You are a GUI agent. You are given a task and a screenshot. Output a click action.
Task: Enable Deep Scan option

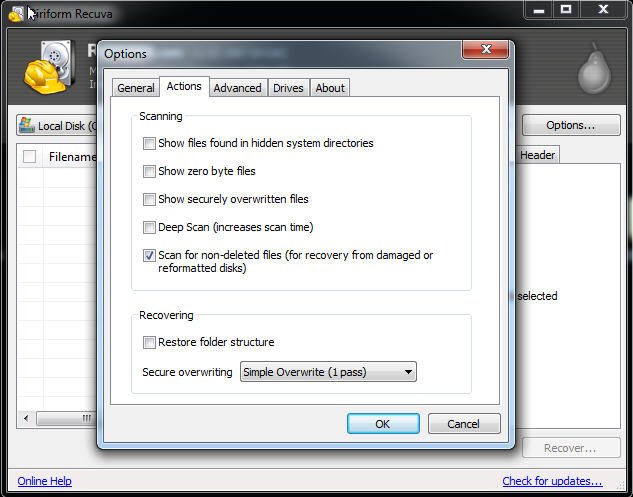[x=149, y=227]
